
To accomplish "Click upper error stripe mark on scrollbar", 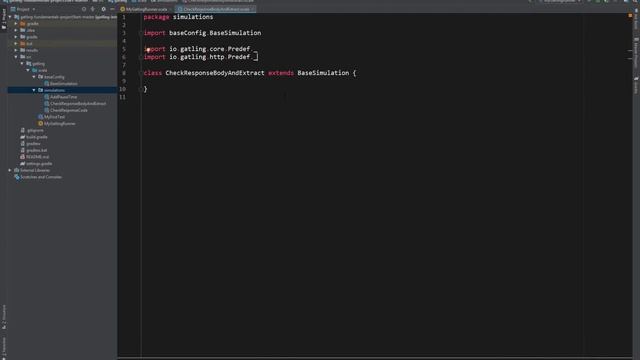I will pos(630,51).
